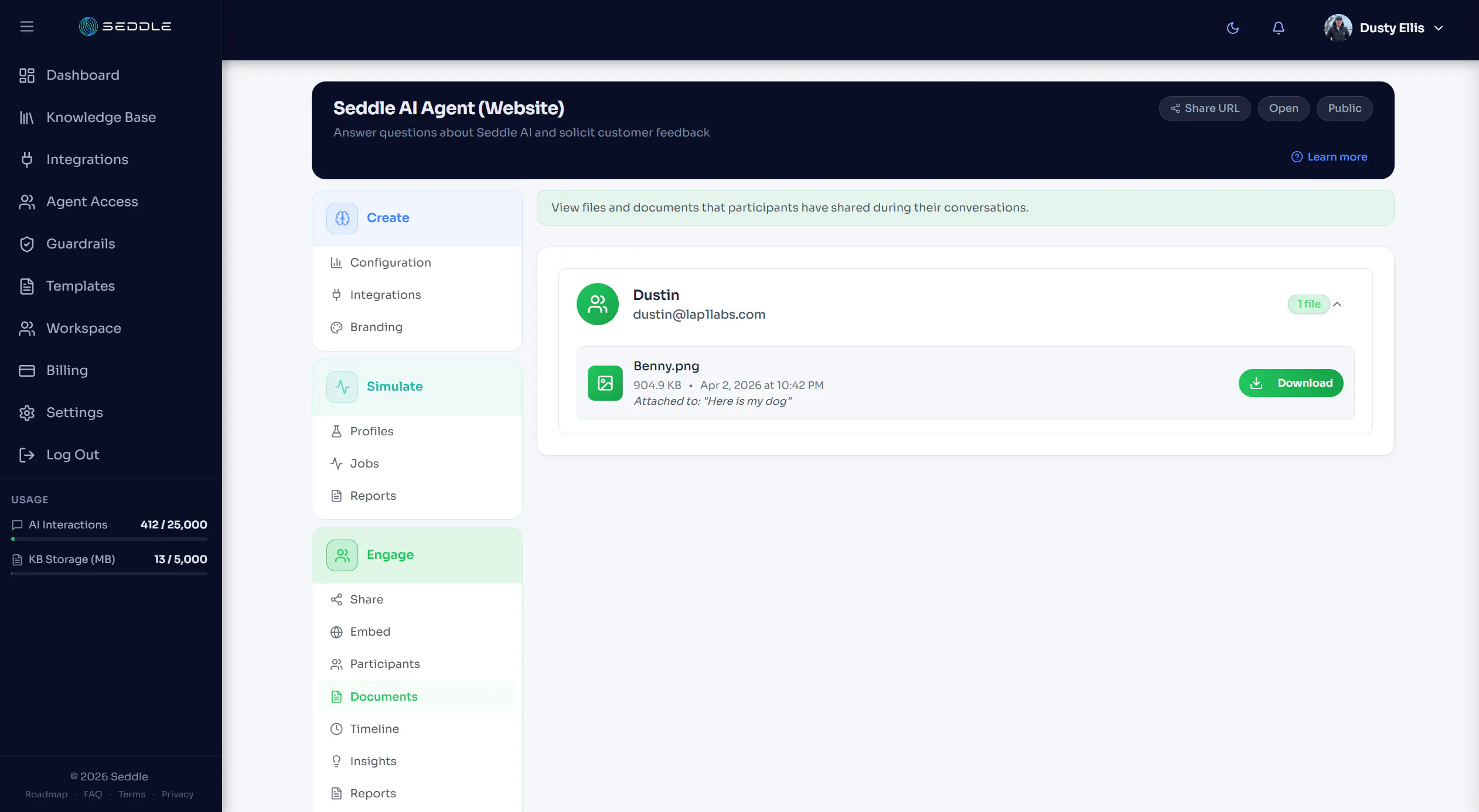
Task: Open the Privacy footer link
Action: (178, 794)
